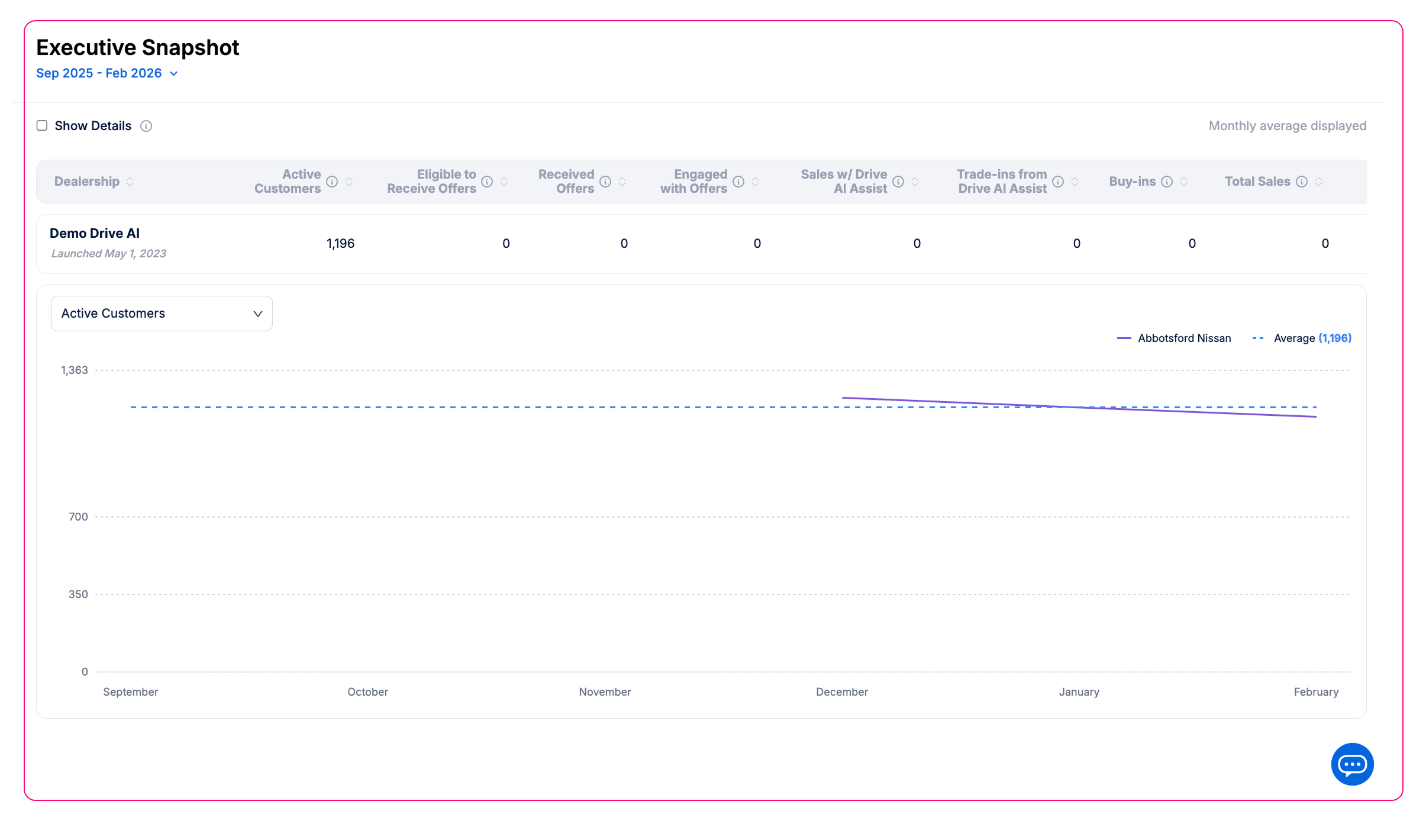Screen dimensions: 1426x840
Task: Expand the Active Customers metric dropdown
Action: pos(162,314)
